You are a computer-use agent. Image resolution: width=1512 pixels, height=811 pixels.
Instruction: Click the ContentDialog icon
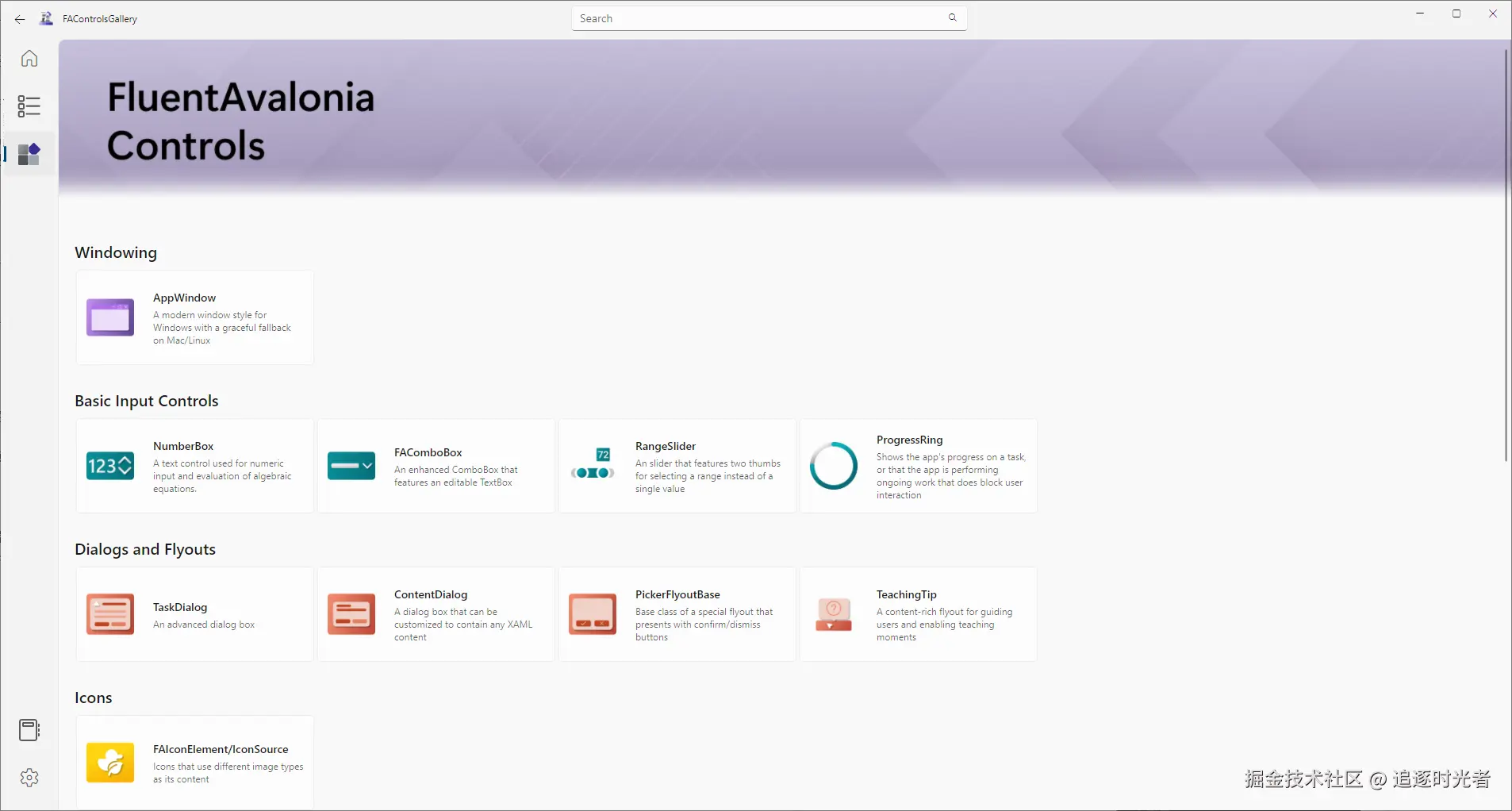[x=351, y=614]
